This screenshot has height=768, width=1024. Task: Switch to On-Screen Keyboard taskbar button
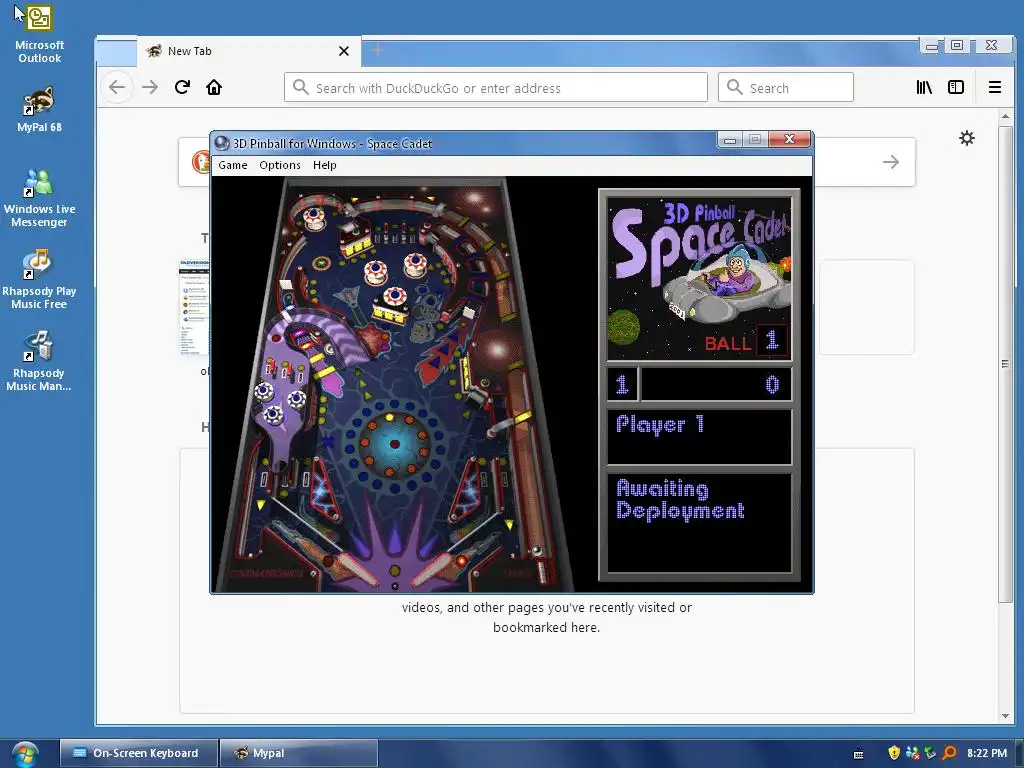[x=138, y=753]
